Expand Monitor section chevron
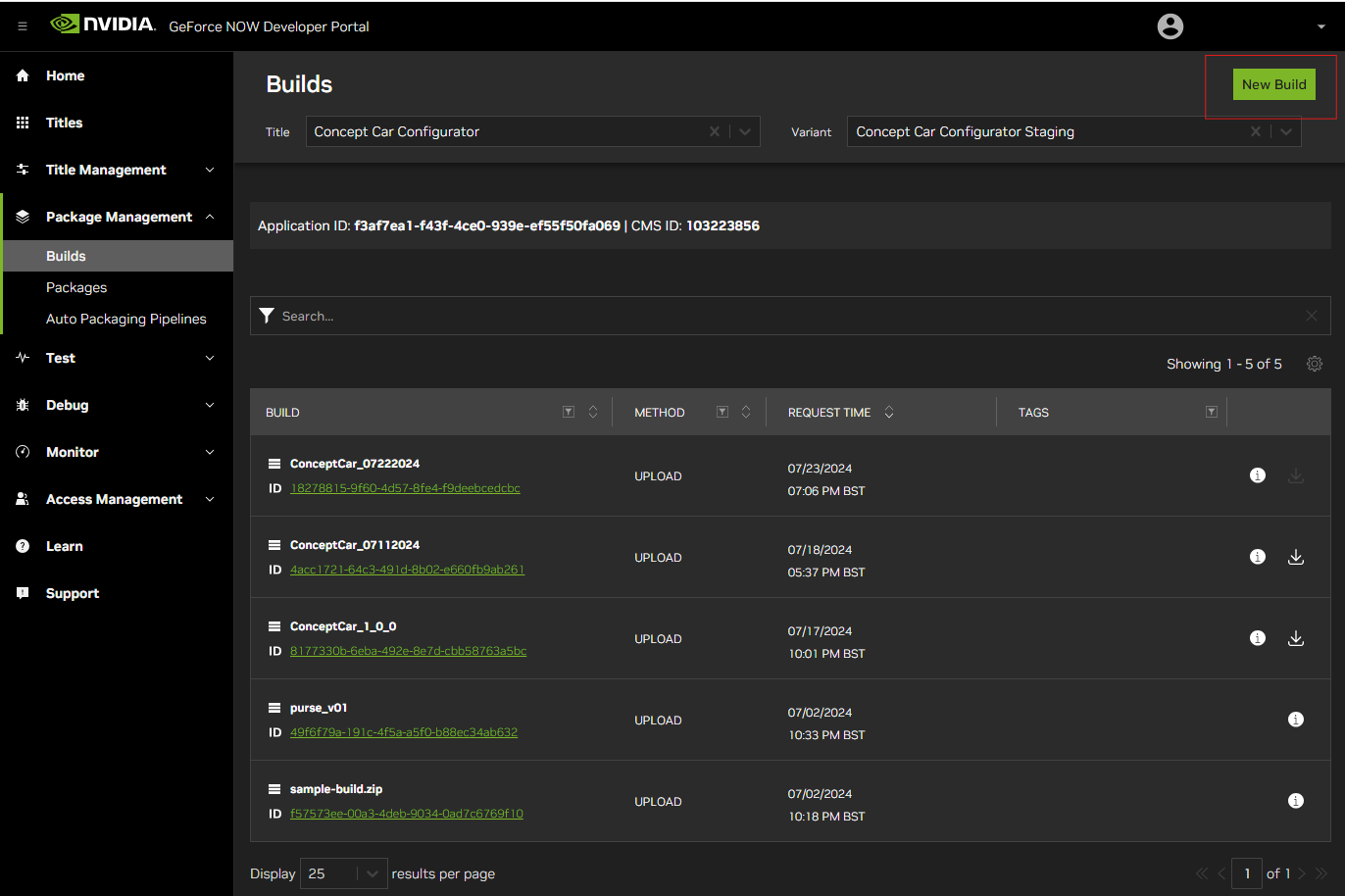 tap(210, 452)
